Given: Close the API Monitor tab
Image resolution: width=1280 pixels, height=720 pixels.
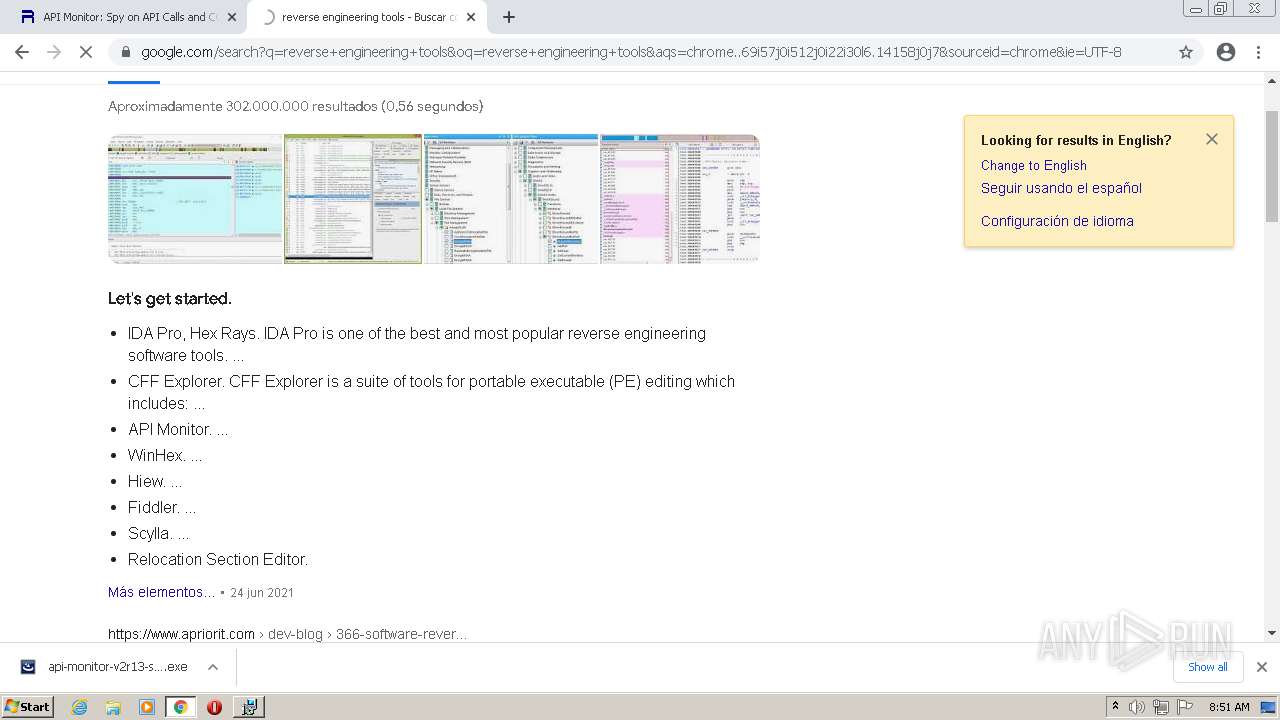Looking at the screenshot, I should point(232,17).
